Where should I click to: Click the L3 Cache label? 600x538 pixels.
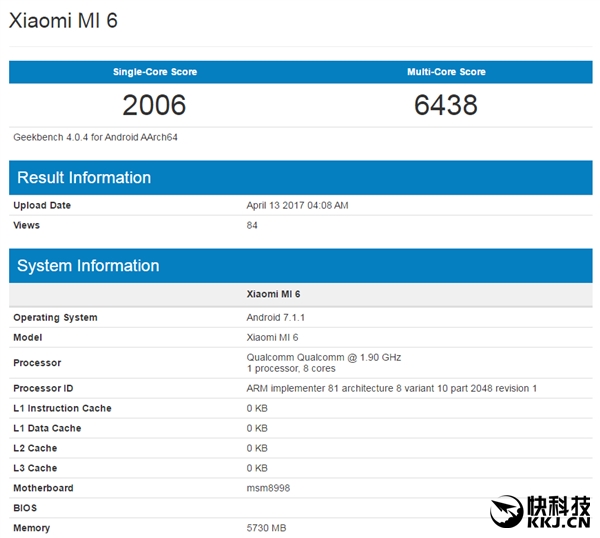point(35,468)
